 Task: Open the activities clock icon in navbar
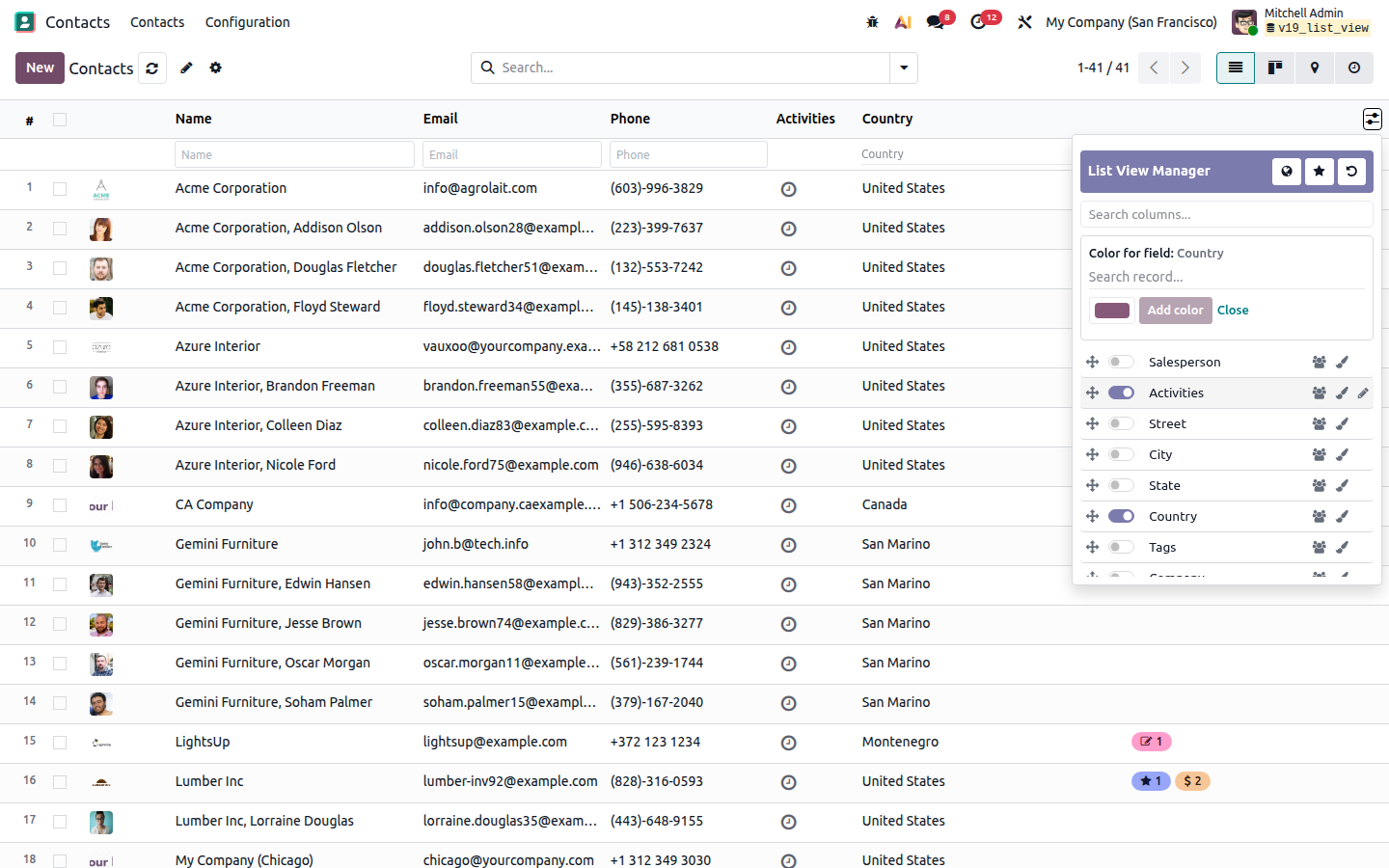click(978, 21)
